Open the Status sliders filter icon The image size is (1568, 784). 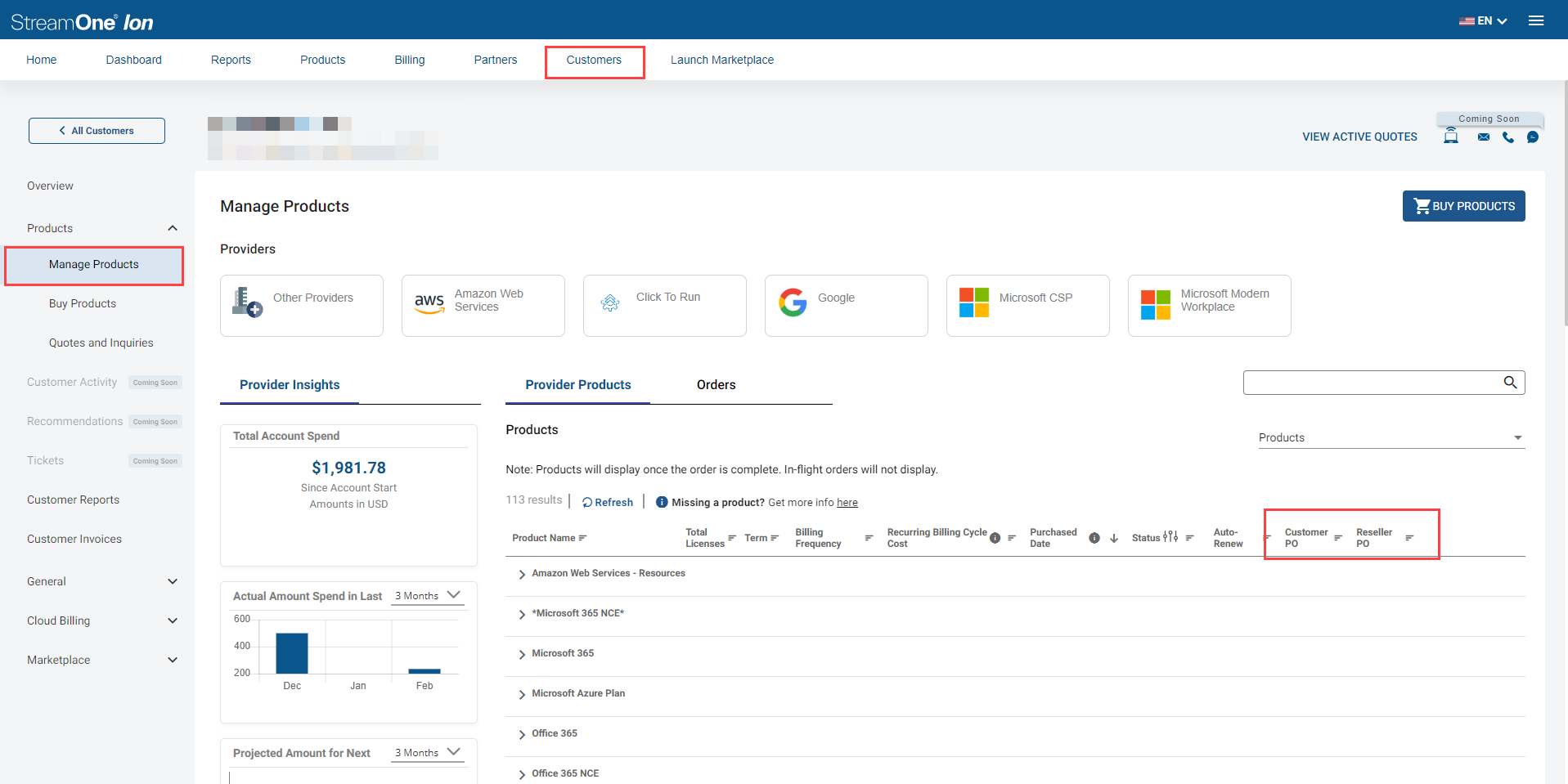[x=1170, y=537]
